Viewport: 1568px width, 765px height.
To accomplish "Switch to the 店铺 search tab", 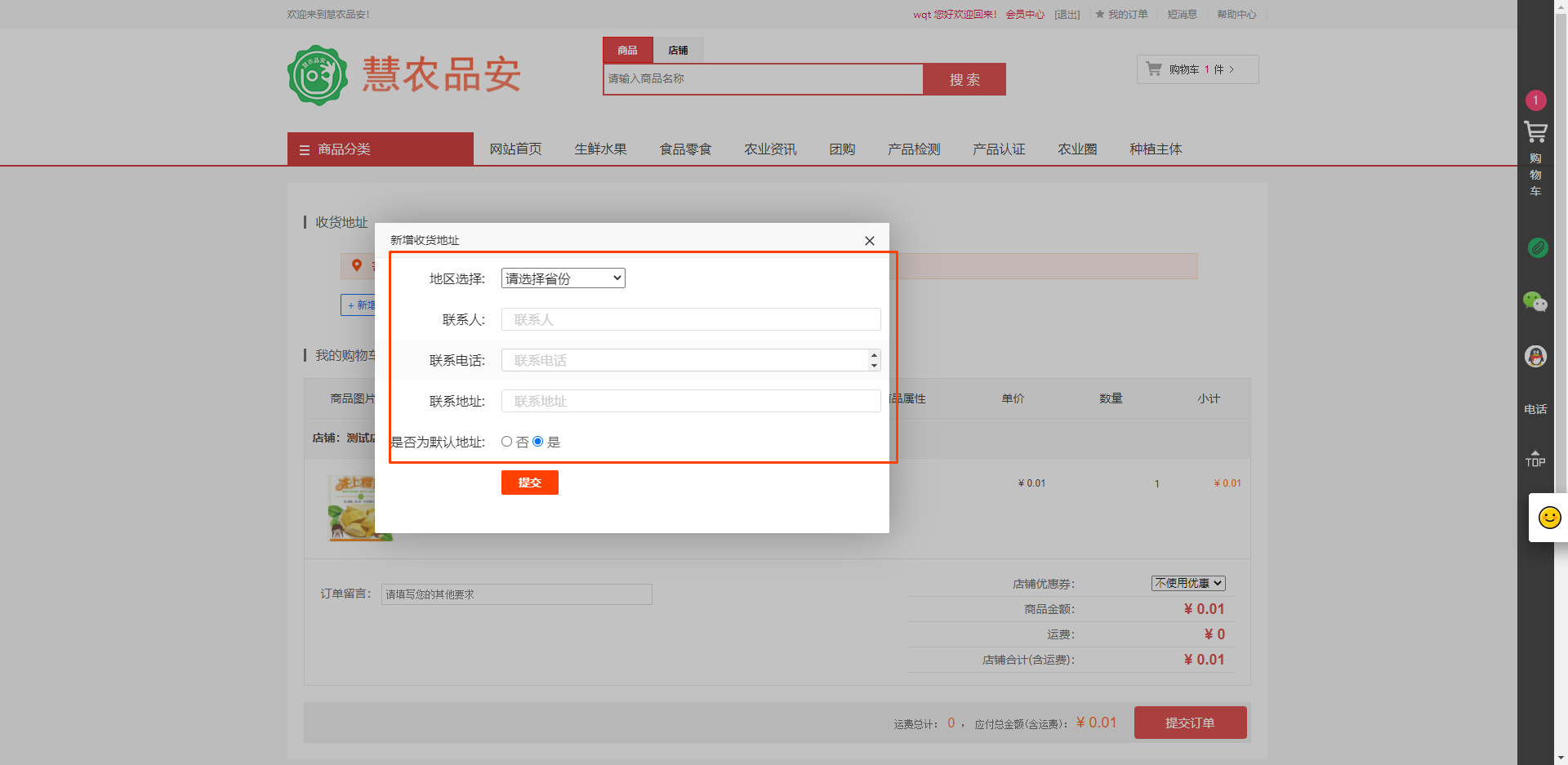I will click(678, 51).
